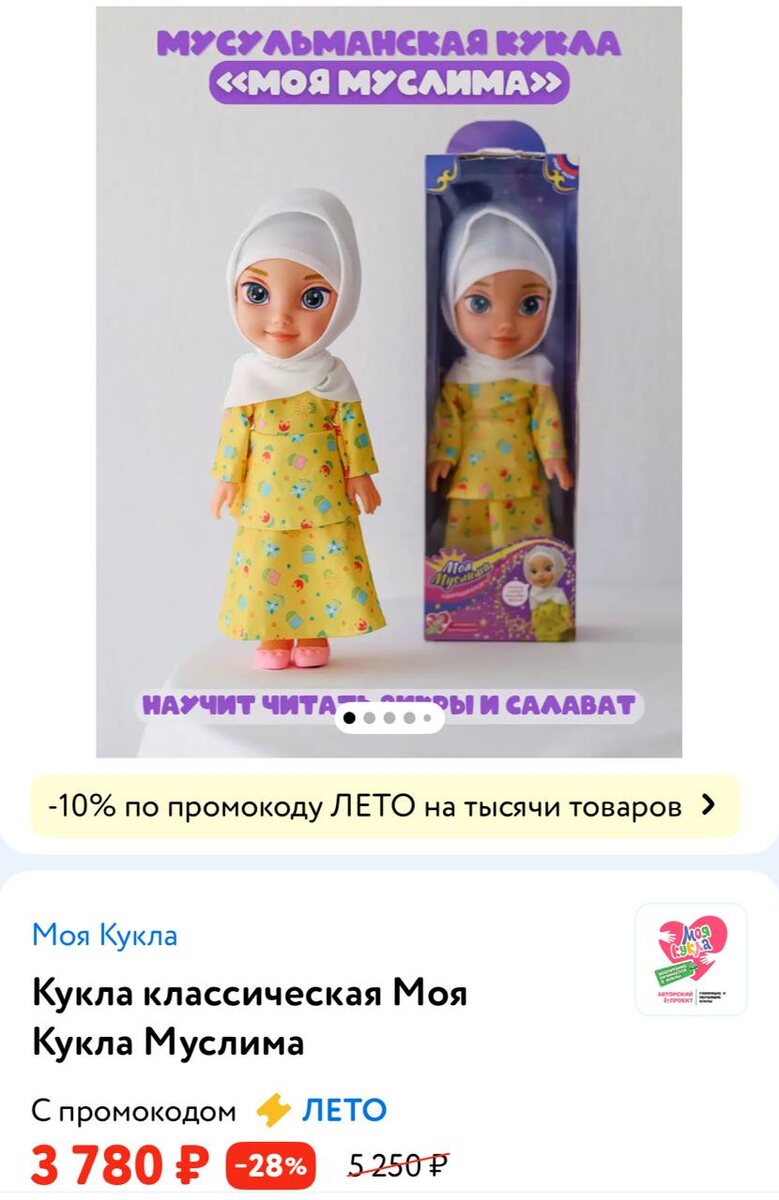
Task: Click the ЛЕТО promo code link
Action: coord(344,1110)
